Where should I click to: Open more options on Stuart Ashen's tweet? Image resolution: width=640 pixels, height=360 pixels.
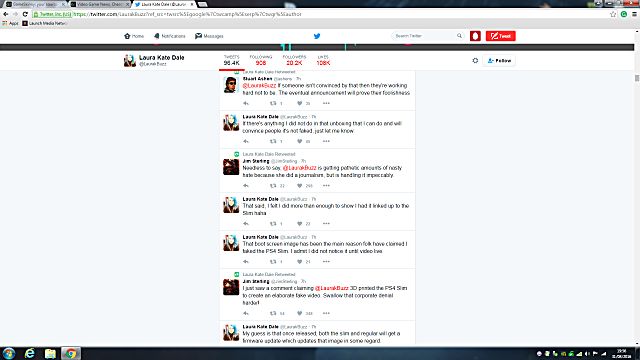tap(326, 103)
